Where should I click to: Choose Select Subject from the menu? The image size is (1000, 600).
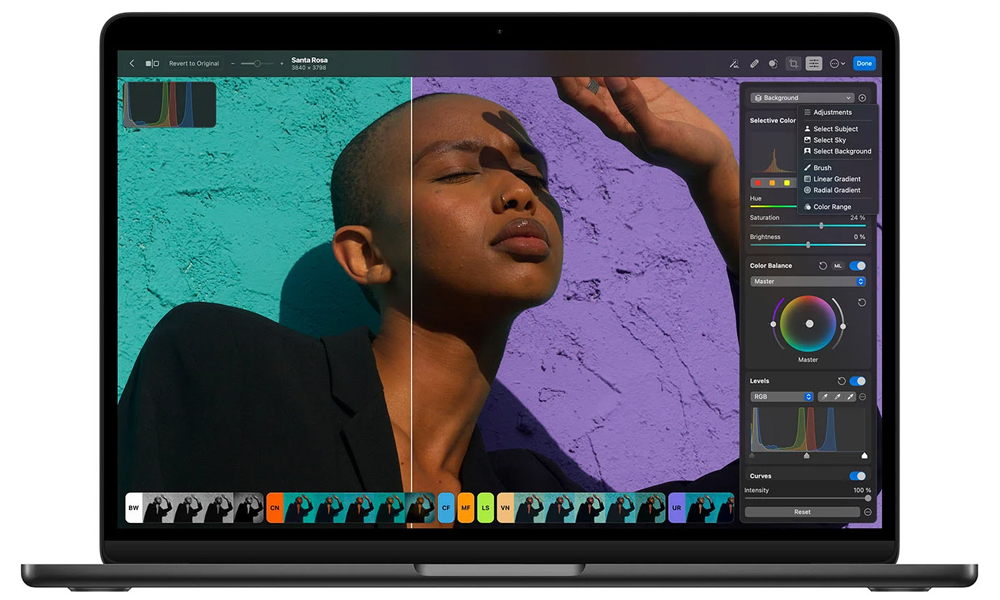(835, 129)
